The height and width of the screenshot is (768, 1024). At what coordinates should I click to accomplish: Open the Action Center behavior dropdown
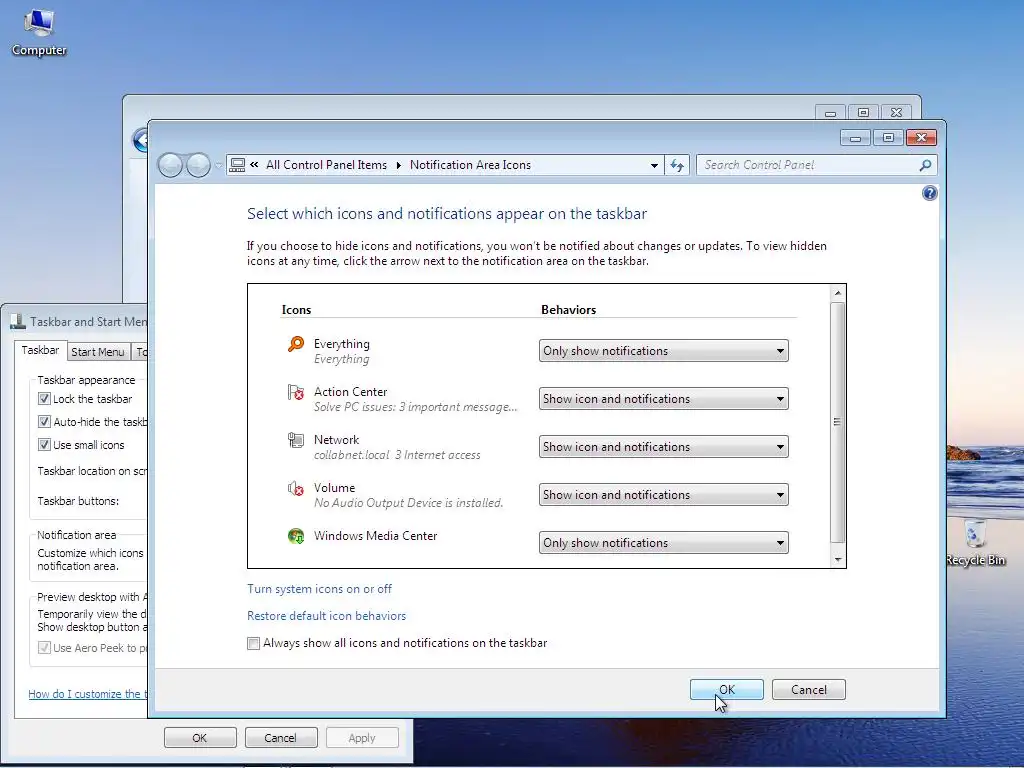664,399
